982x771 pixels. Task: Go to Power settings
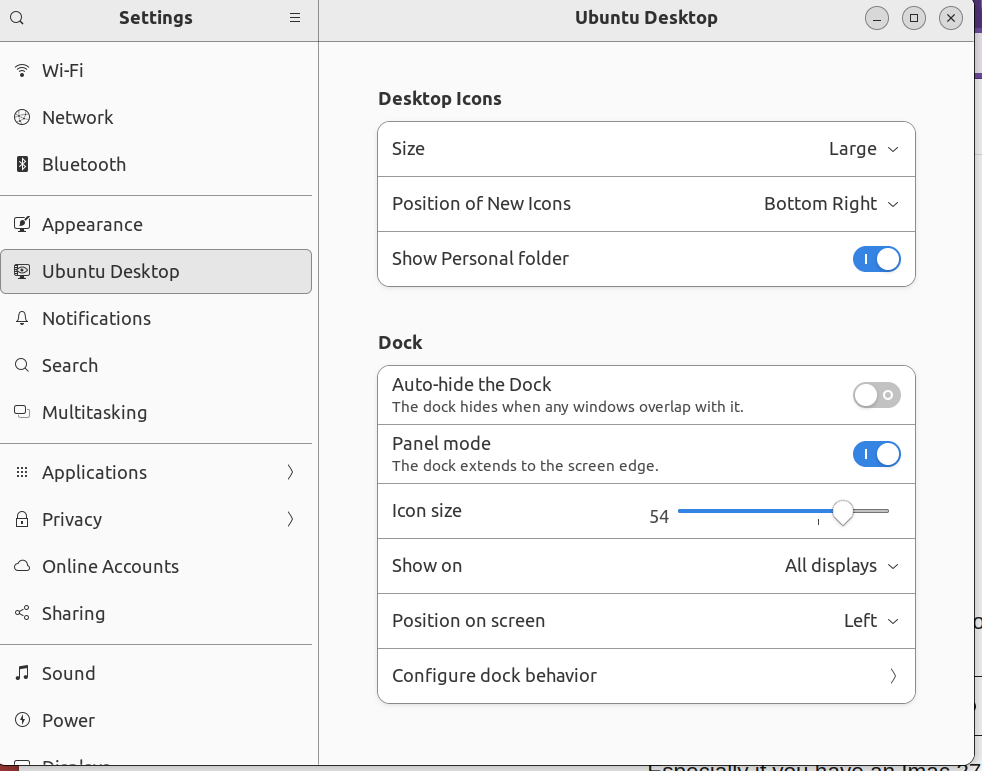coord(156,720)
